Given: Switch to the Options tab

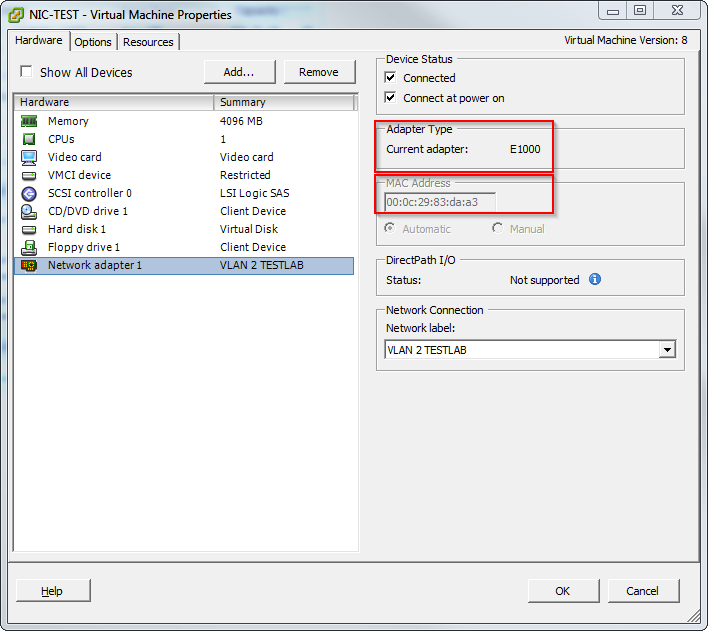Looking at the screenshot, I should point(93,42).
